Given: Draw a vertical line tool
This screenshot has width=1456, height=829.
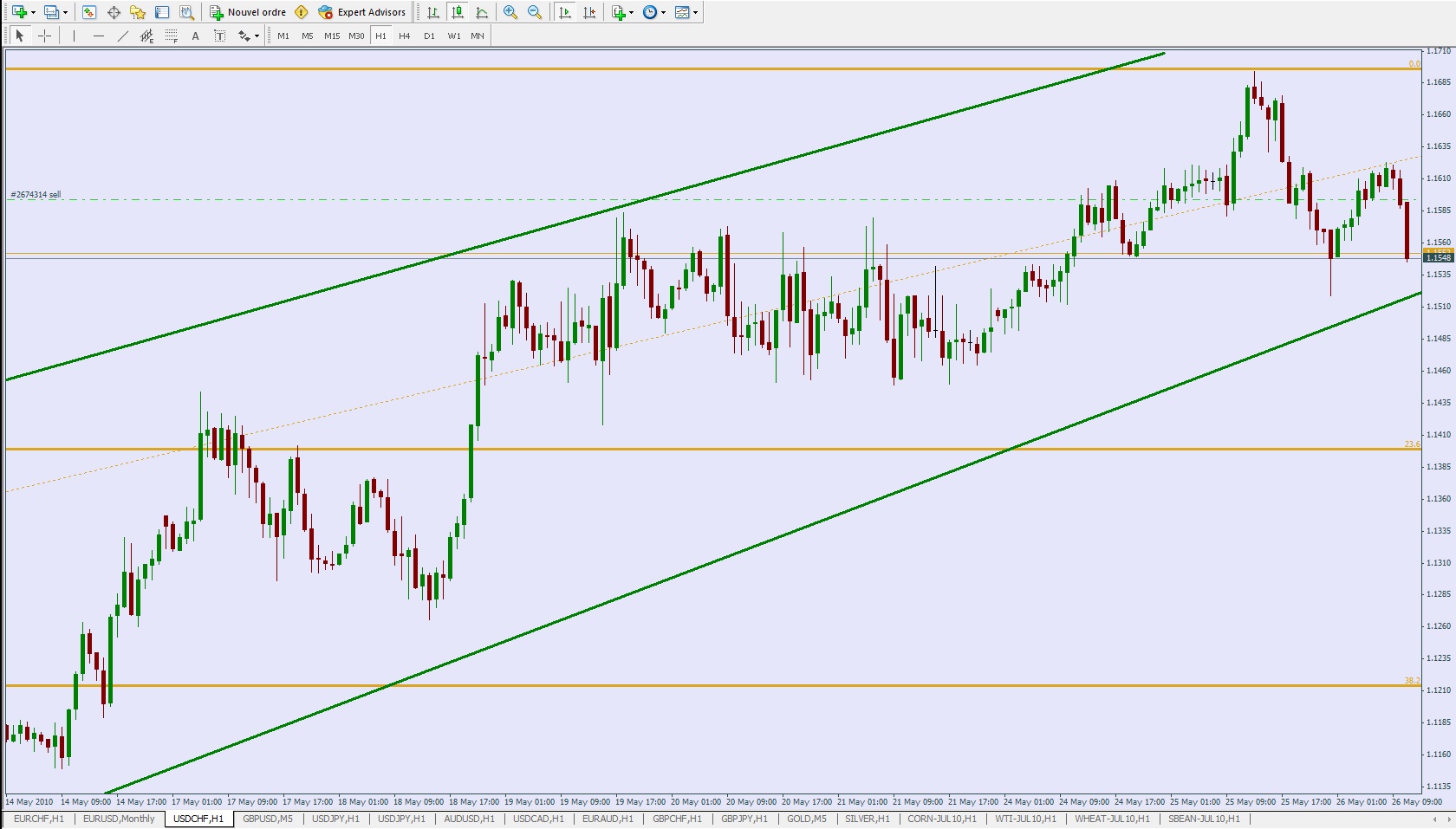Looking at the screenshot, I should pos(75,36).
